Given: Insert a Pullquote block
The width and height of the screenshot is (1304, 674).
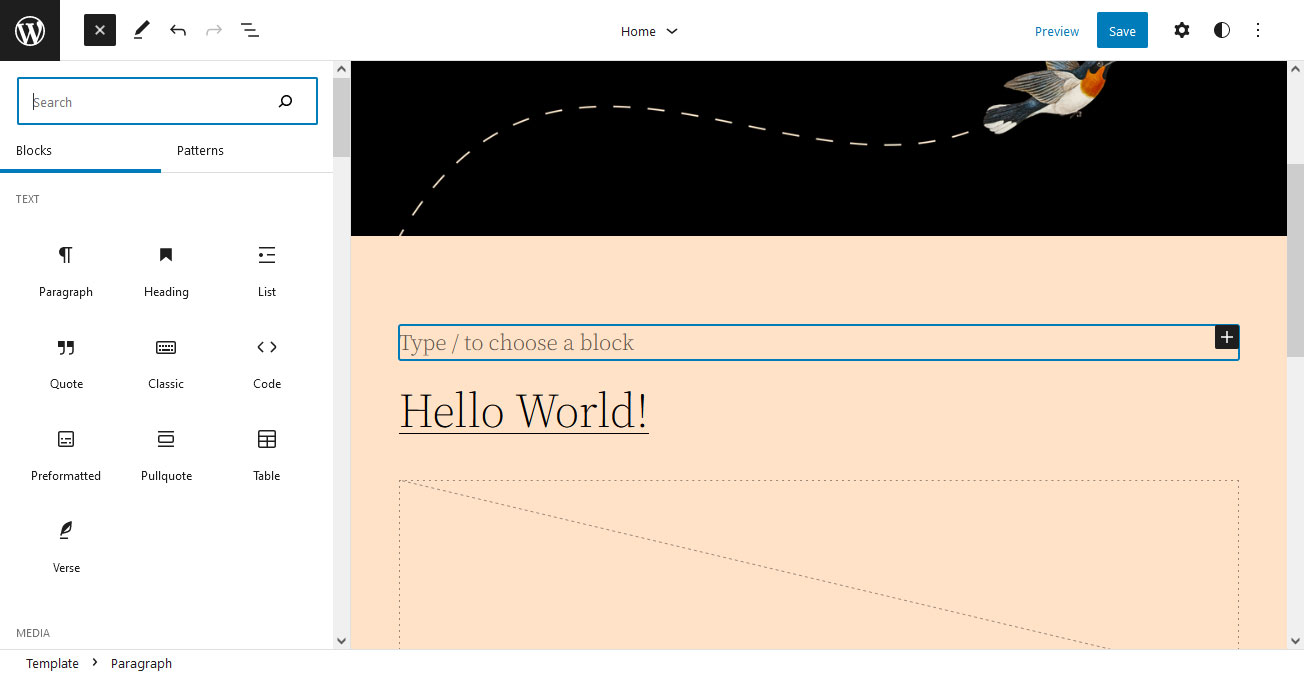Looking at the screenshot, I should click(x=166, y=454).
